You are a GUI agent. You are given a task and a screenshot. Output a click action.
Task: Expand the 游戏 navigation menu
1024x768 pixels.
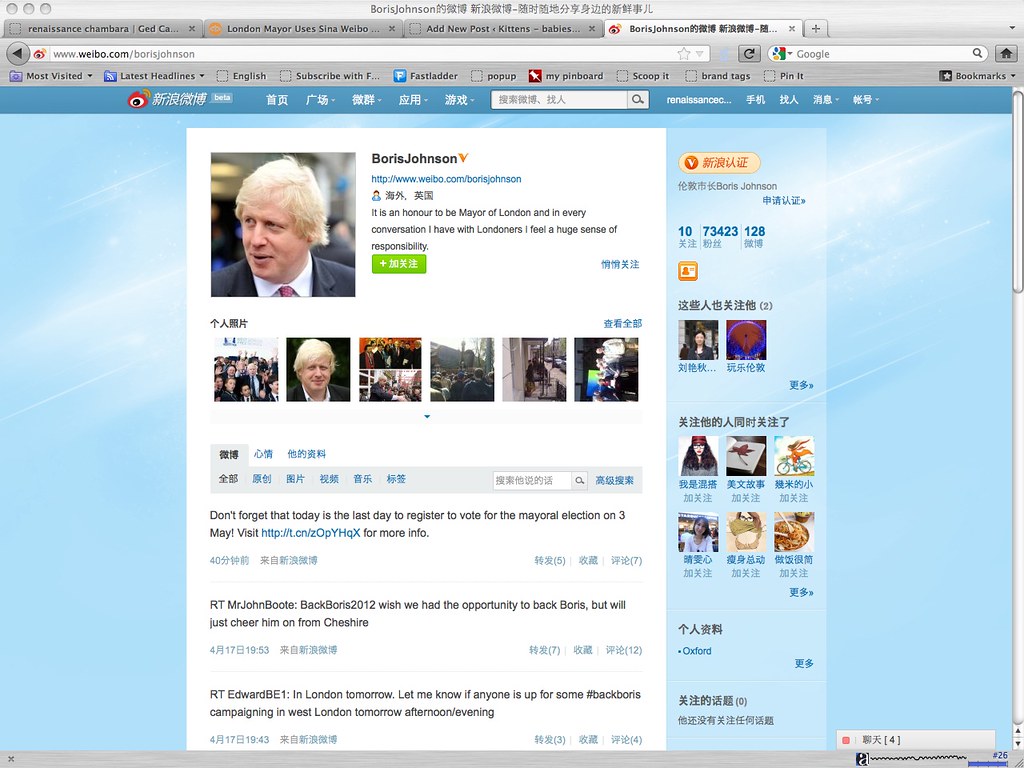pyautogui.click(x=460, y=99)
